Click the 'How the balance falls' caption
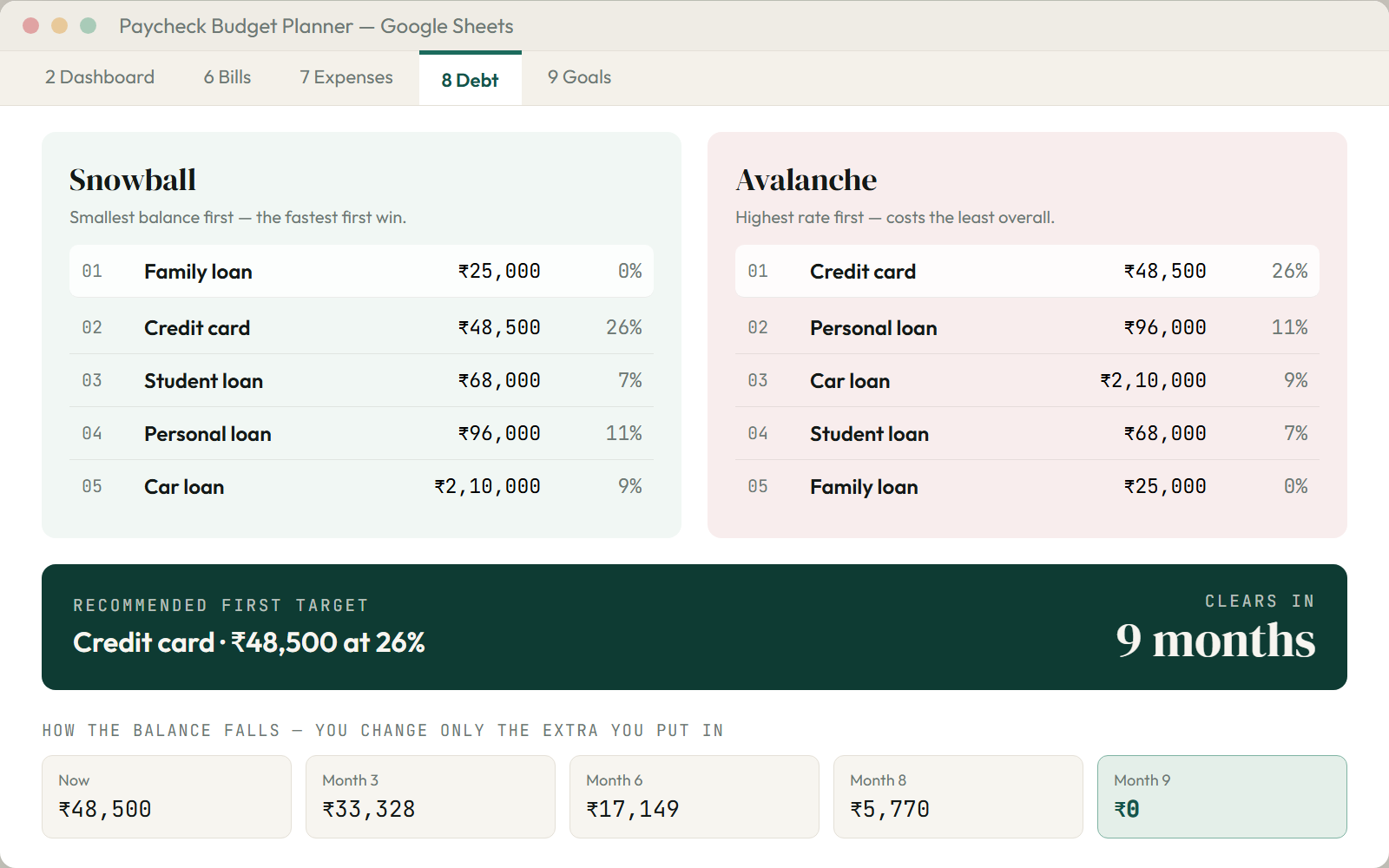This screenshot has height=868, width=1389. pos(383,730)
